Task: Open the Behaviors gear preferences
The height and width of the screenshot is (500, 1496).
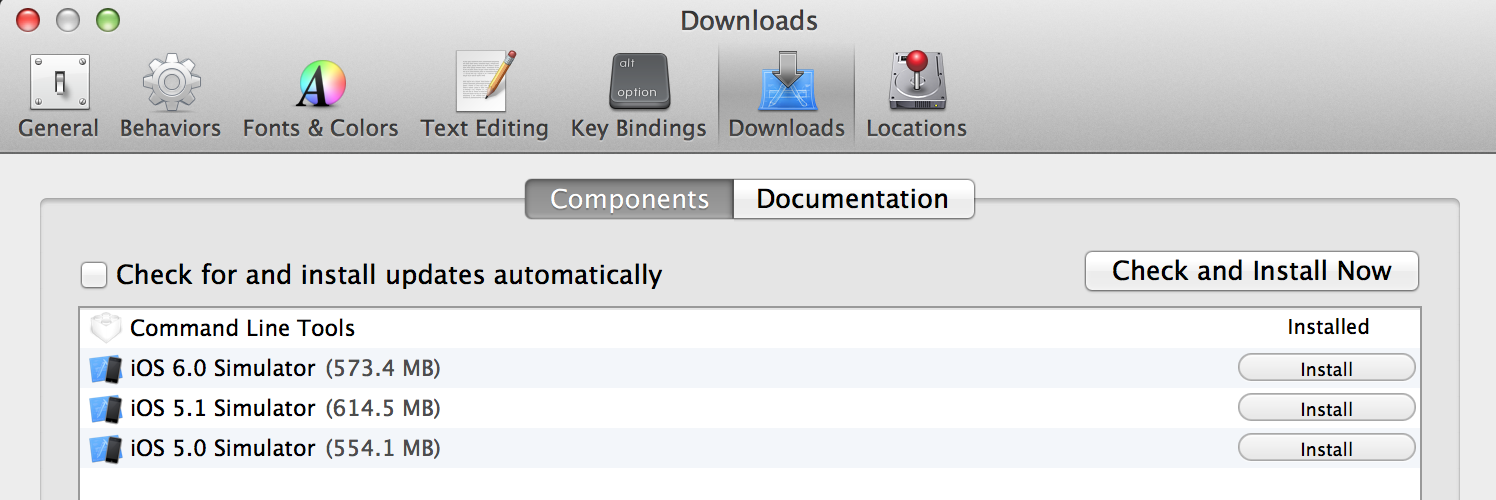Action: click(170, 97)
